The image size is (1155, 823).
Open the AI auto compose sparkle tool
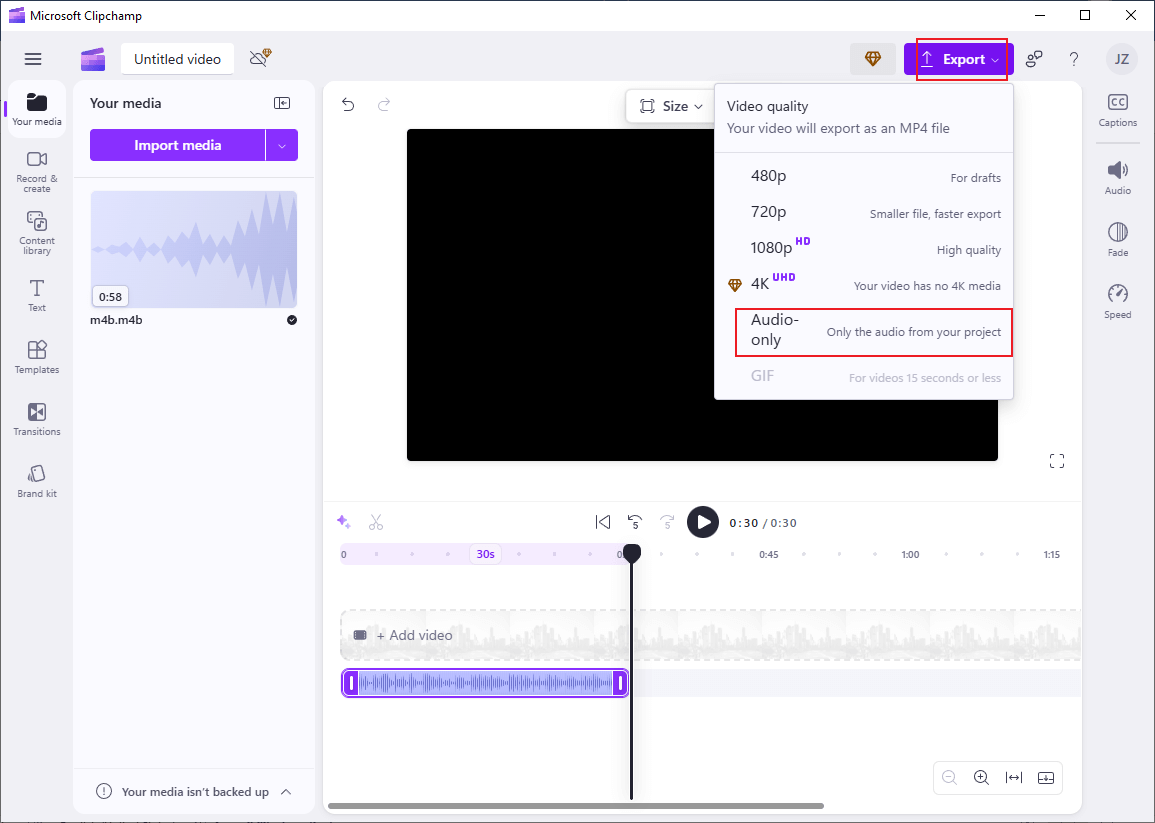coord(343,522)
